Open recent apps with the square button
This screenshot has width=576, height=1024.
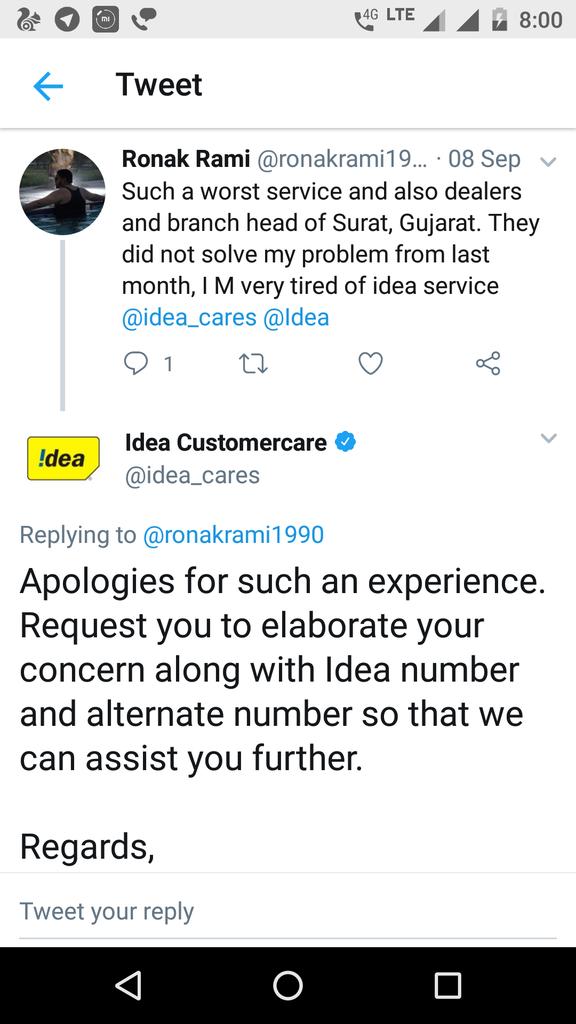[x=448, y=985]
